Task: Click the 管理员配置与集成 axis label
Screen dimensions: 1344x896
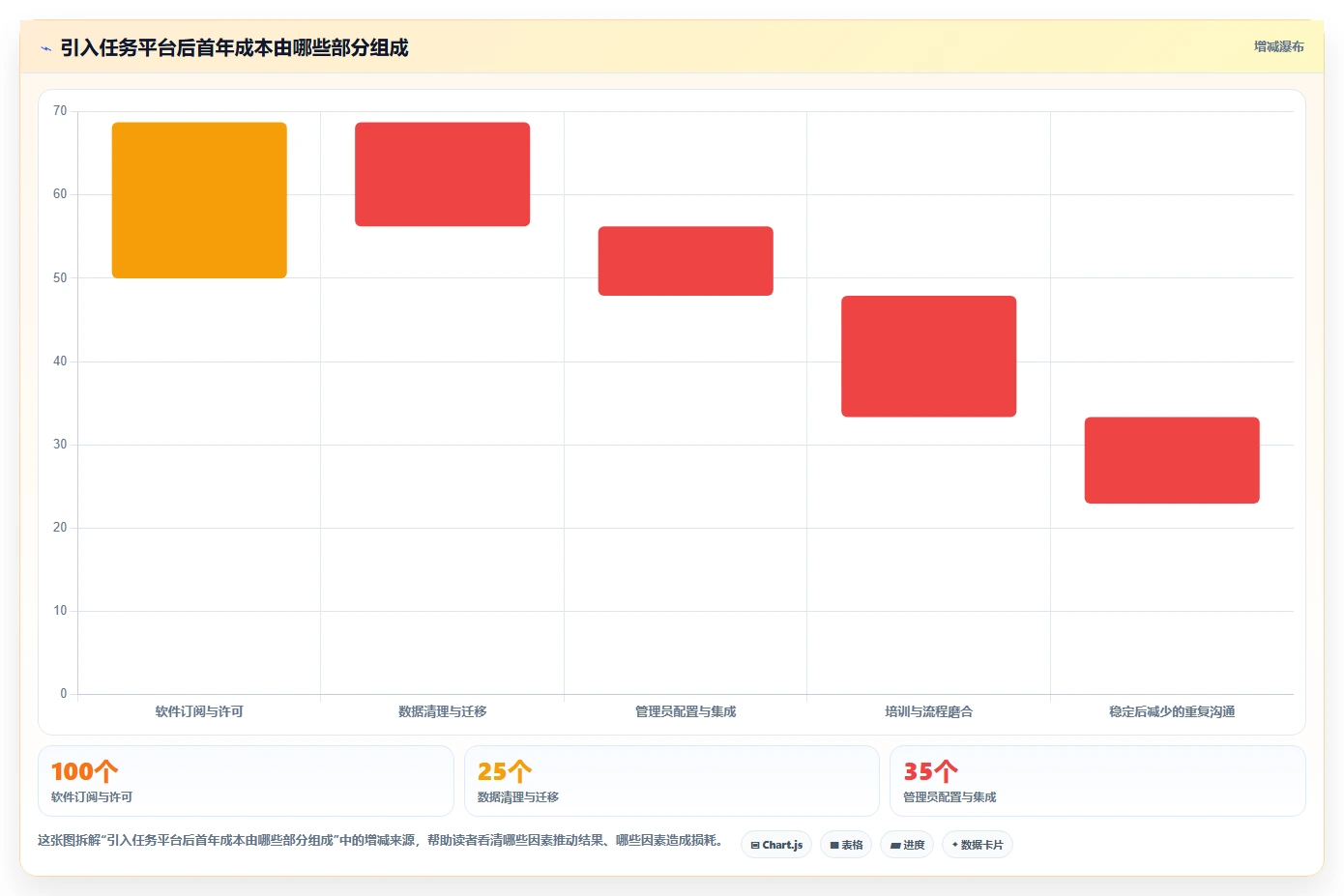Action: 686,711
